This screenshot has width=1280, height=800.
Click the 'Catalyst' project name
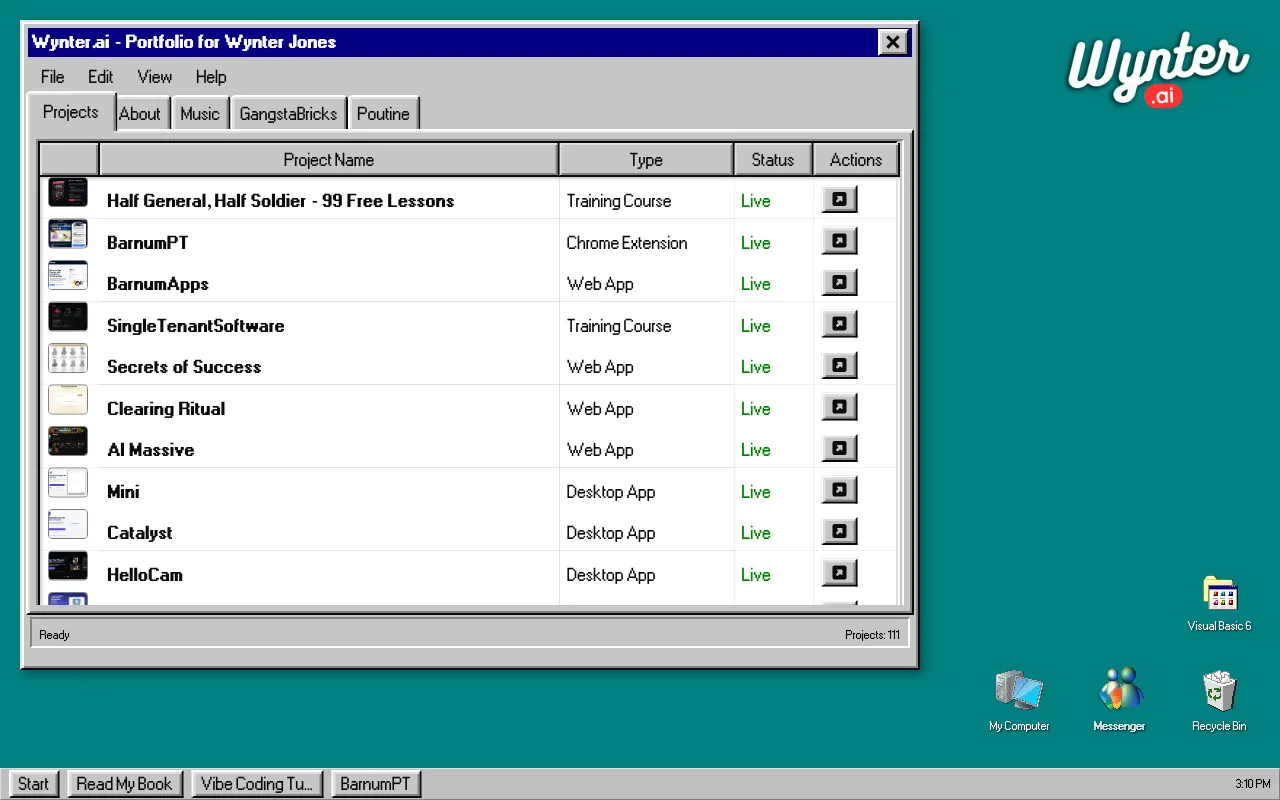tap(140, 533)
